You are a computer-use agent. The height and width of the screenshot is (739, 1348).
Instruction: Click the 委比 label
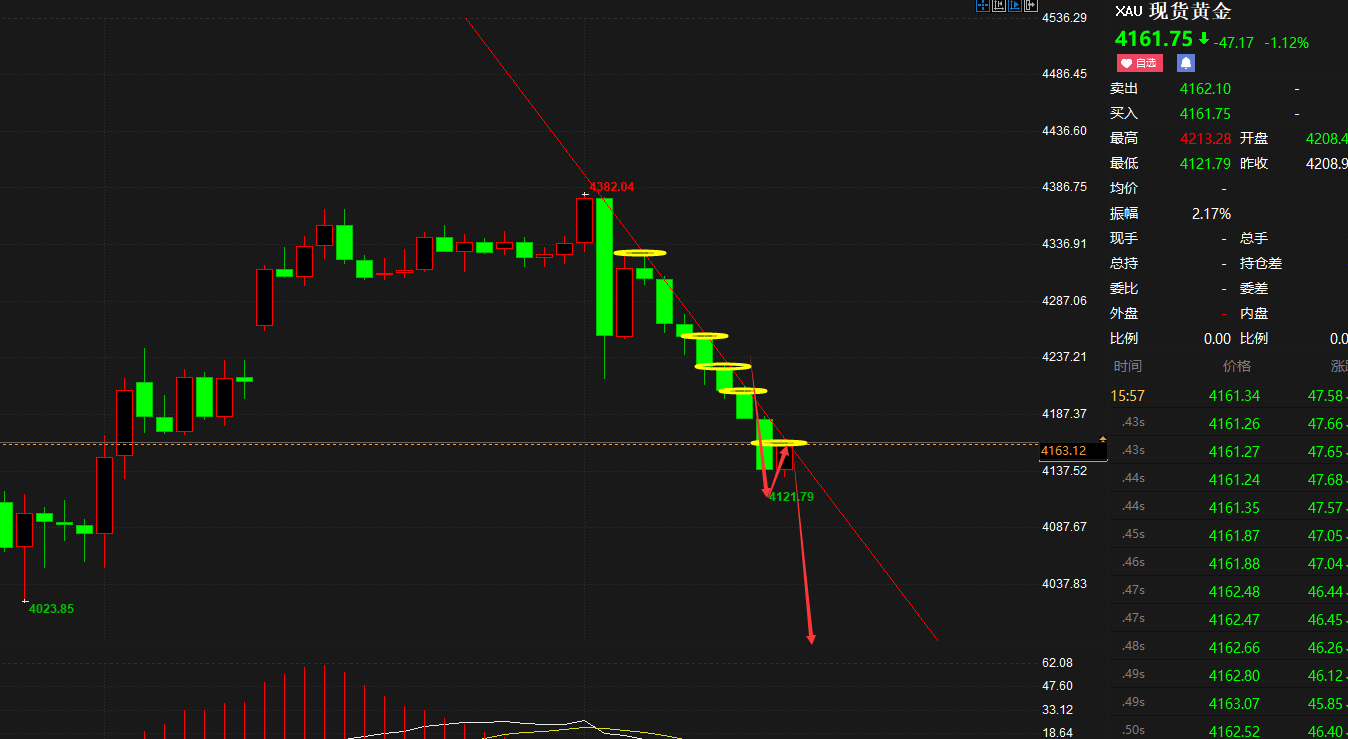pyautogui.click(x=1124, y=288)
